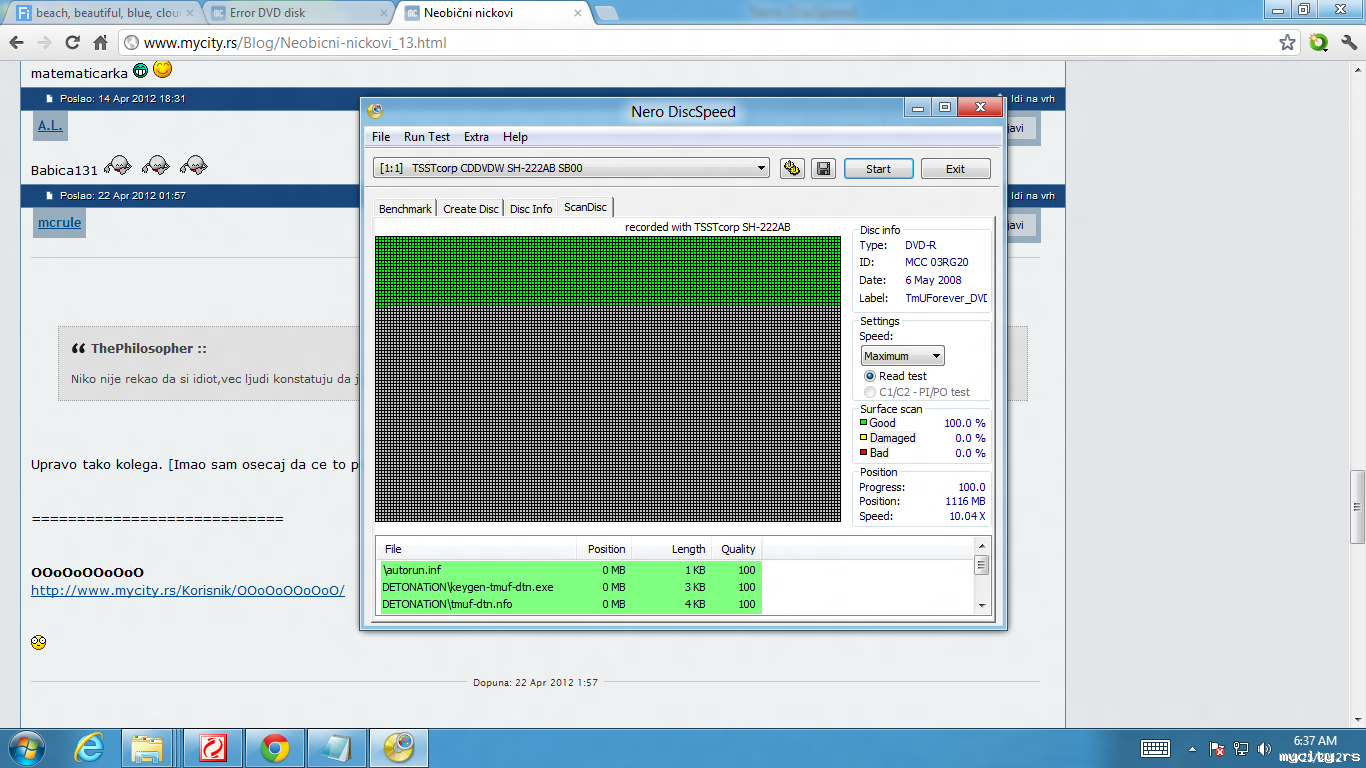Select the keygen-tmuf-dtn.exe file row
This screenshot has height=768, width=1366.
pos(569,587)
